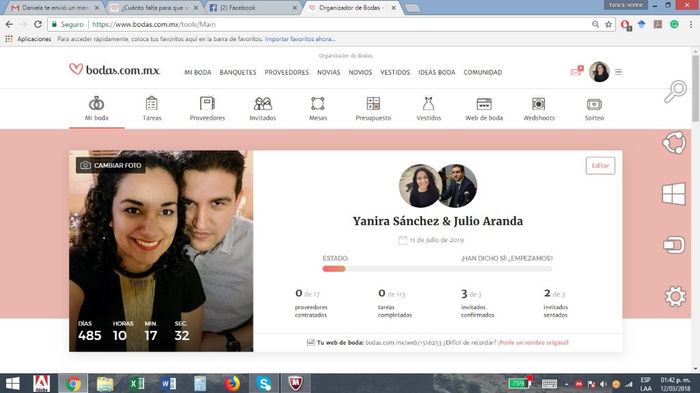Switch to the Facebook browser tab
Image resolution: width=700 pixels, height=393 pixels.
point(253,8)
